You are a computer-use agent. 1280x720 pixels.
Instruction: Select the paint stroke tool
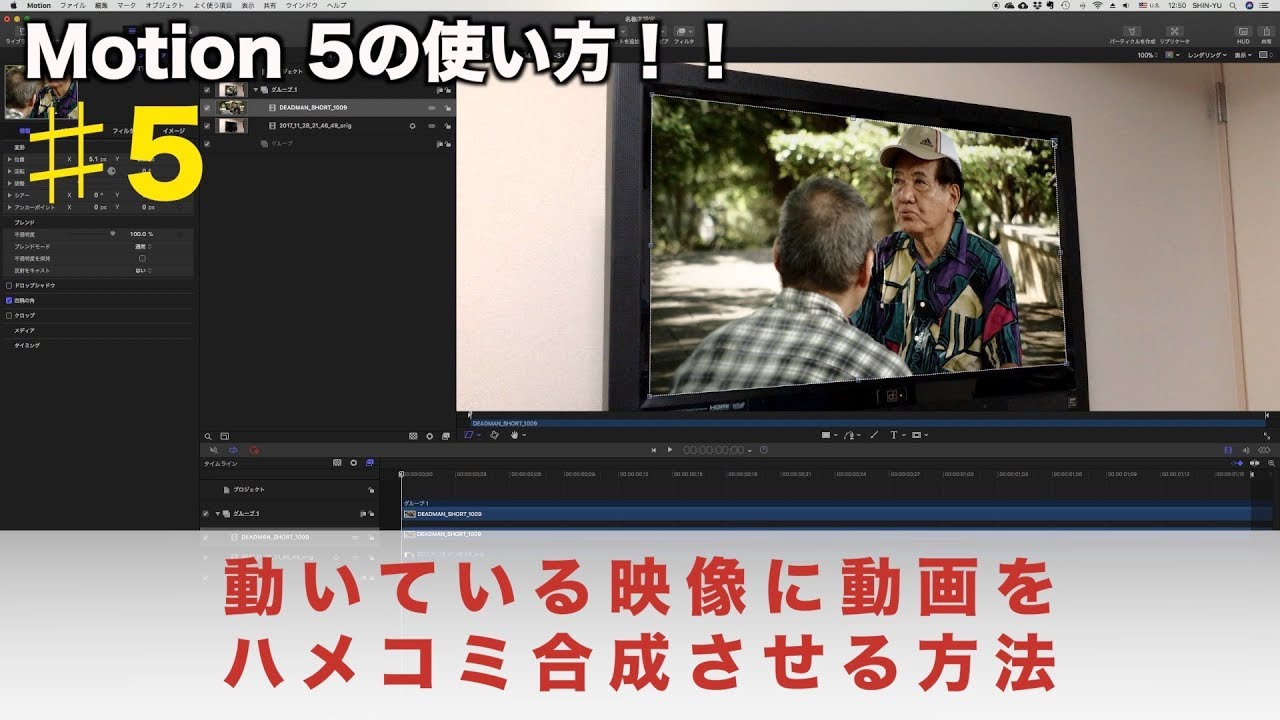[x=873, y=435]
